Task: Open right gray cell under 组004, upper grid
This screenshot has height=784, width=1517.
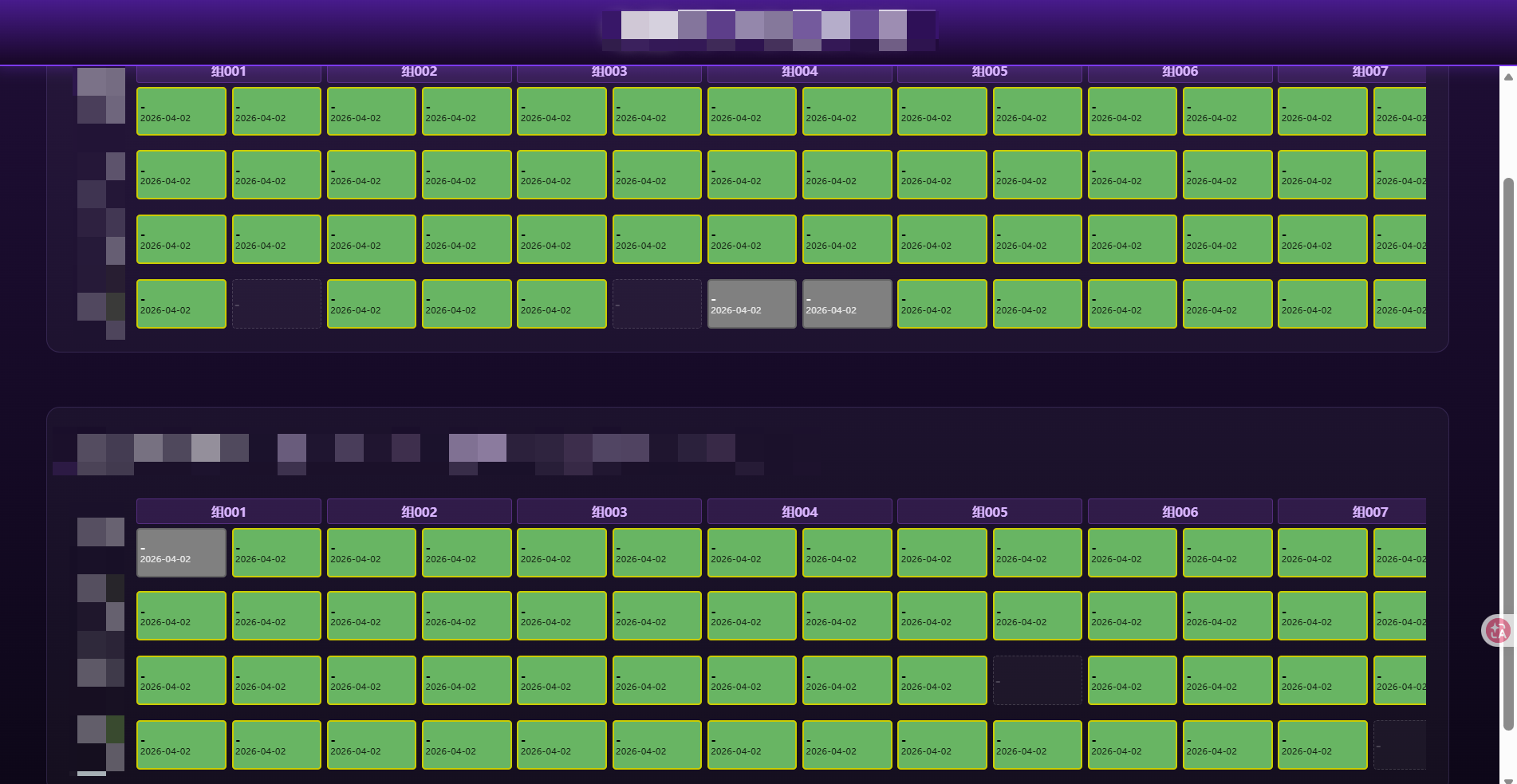Action: (x=847, y=304)
